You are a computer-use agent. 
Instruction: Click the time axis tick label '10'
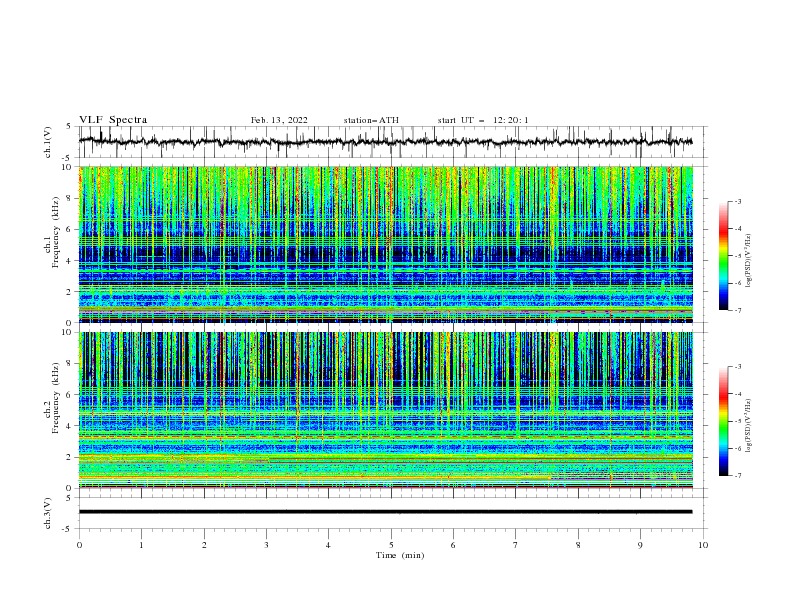703,545
